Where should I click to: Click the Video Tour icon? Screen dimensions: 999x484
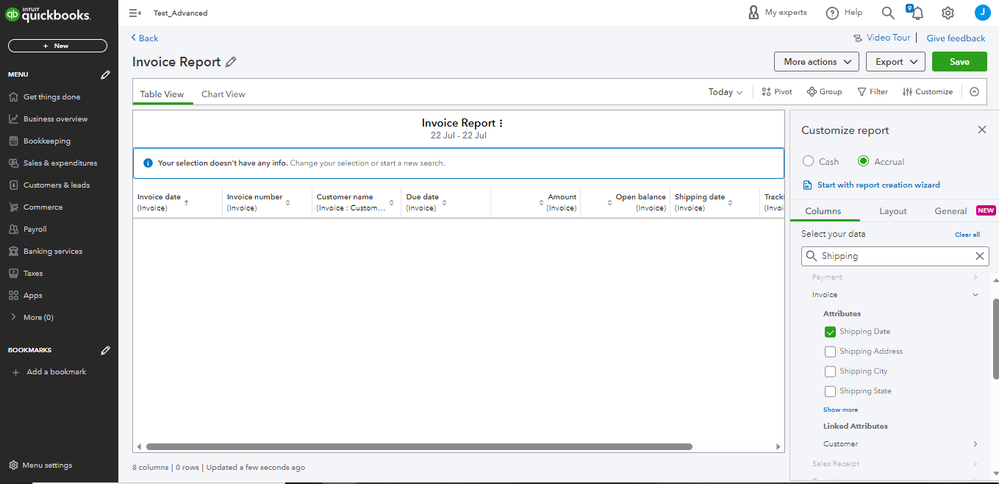coord(859,38)
